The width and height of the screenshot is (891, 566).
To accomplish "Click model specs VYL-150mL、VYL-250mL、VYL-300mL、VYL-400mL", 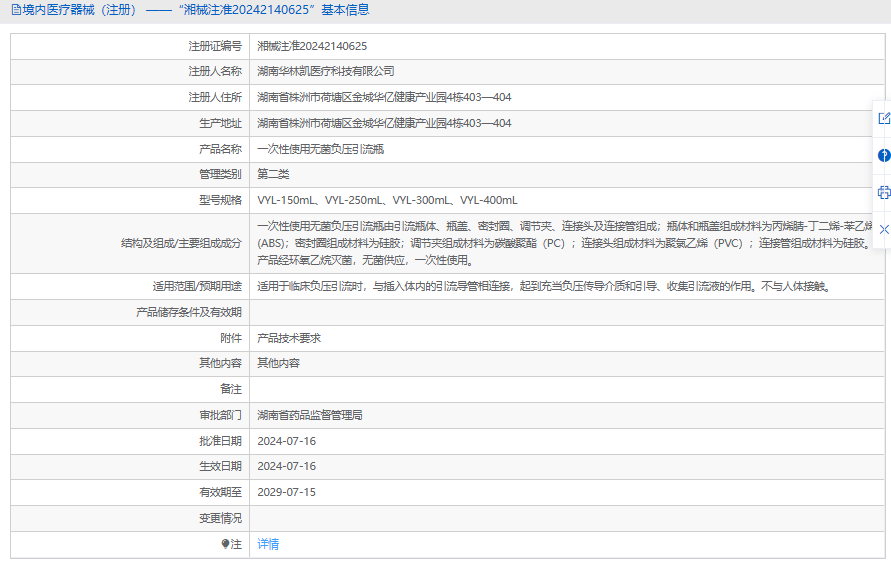I will click(x=388, y=200).
